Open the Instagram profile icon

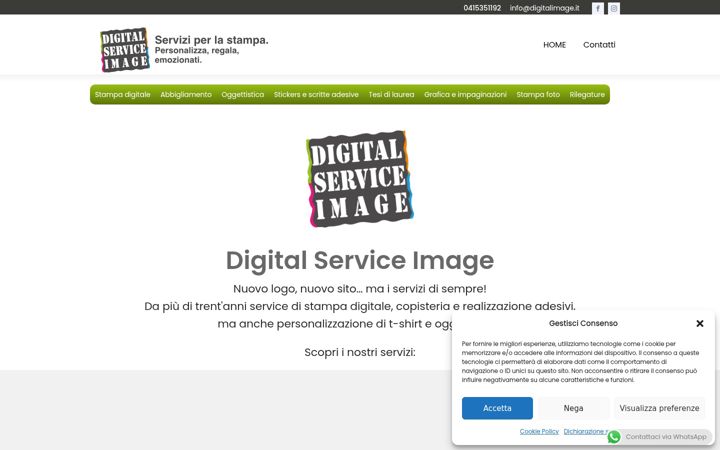click(x=614, y=8)
